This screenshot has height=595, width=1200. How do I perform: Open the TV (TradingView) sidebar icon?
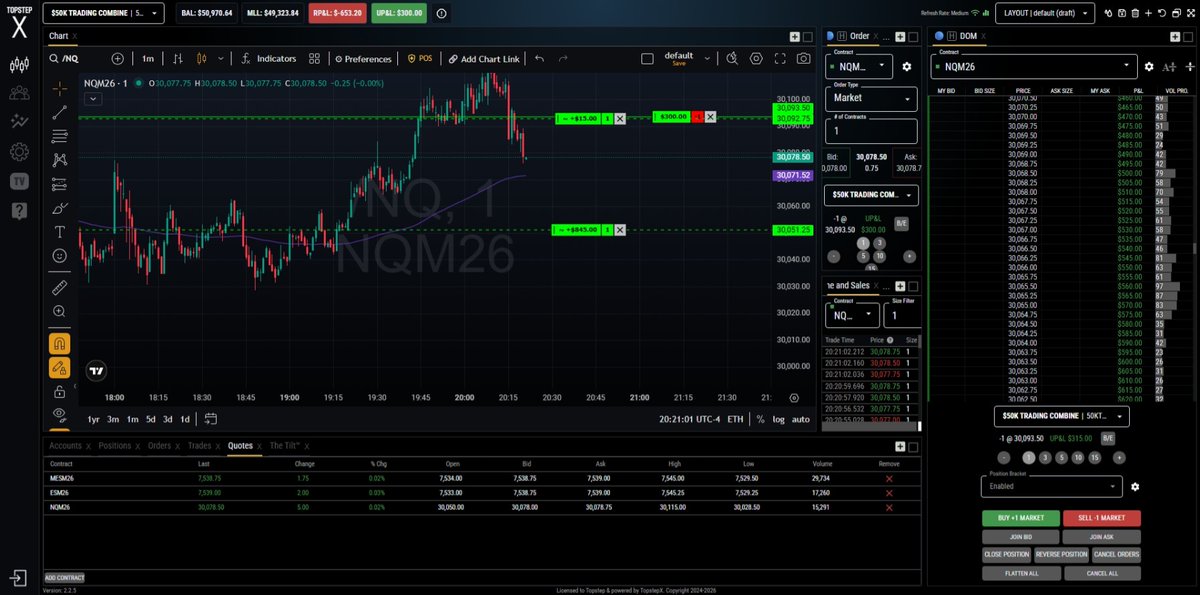(x=18, y=181)
